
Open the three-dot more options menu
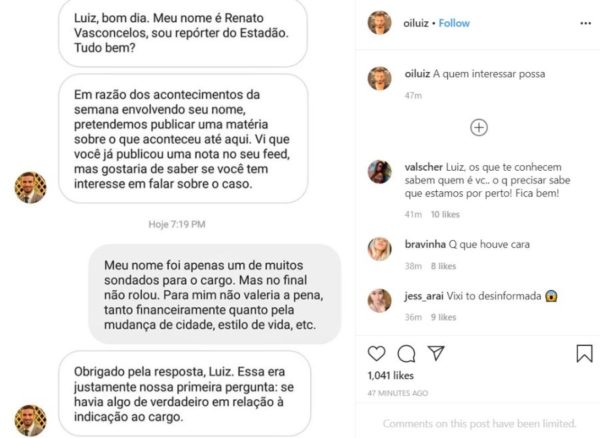pyautogui.click(x=585, y=23)
